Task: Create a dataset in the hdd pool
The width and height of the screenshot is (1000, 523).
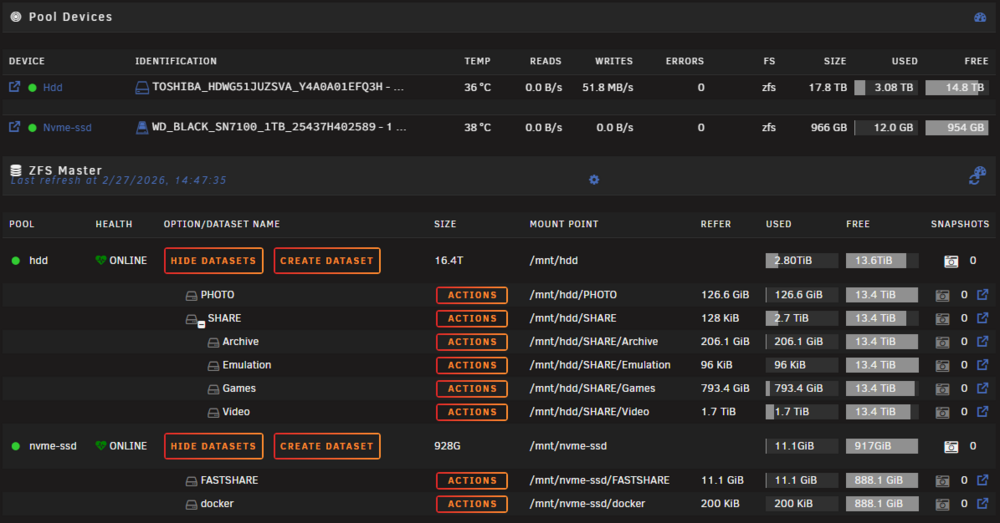Action: tap(327, 261)
